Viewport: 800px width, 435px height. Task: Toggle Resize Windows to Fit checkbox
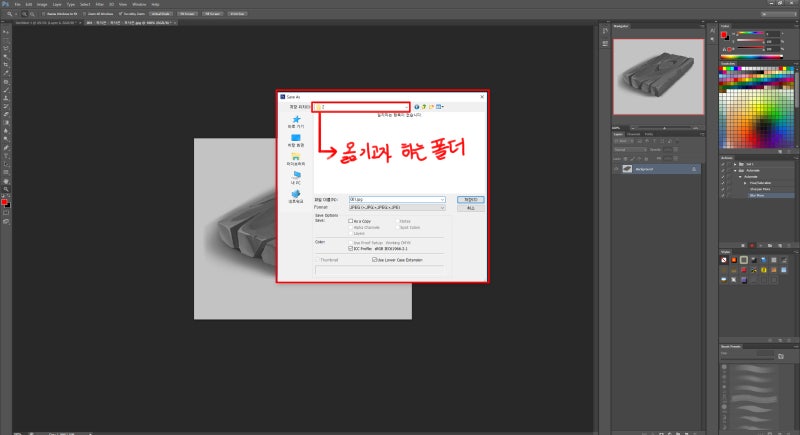pos(43,14)
